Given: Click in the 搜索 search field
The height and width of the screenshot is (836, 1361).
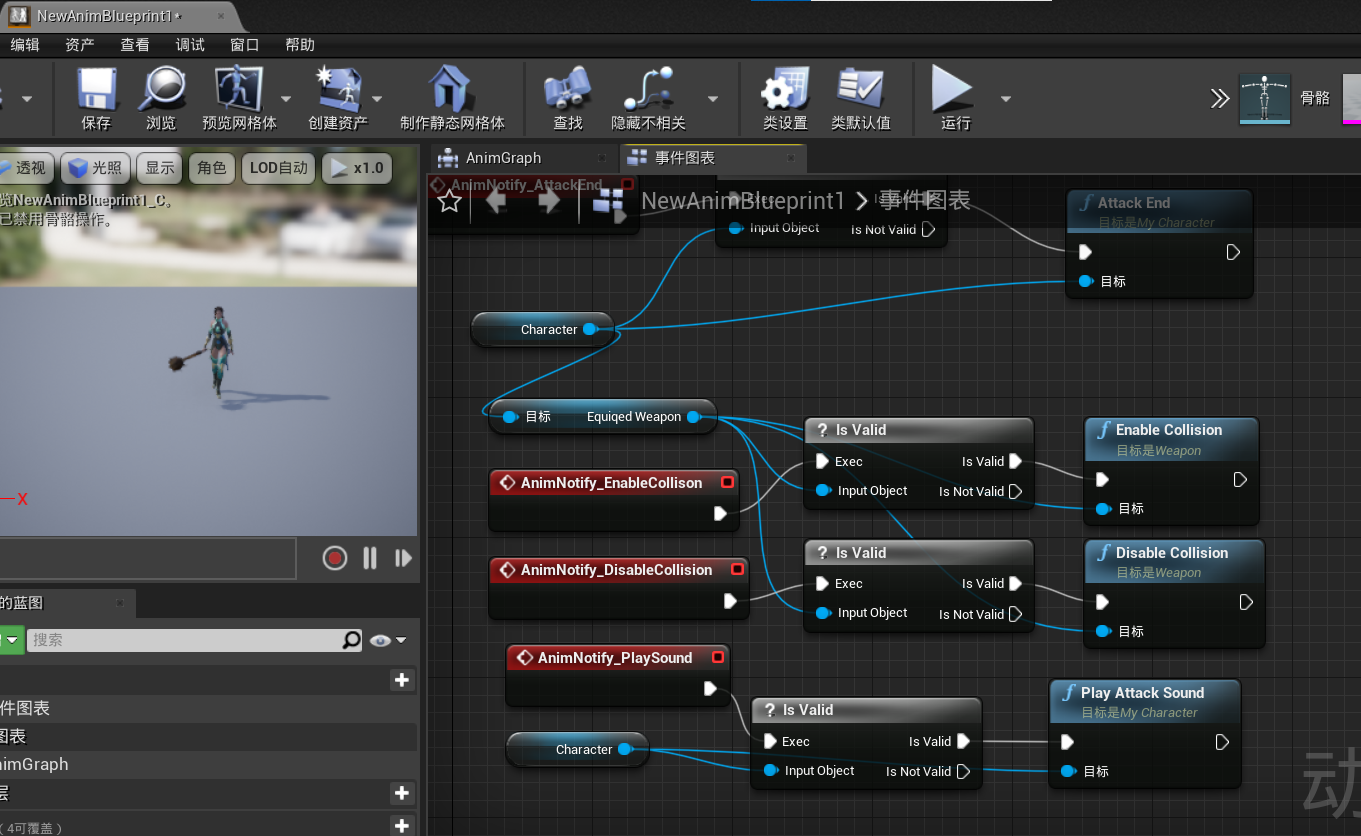Looking at the screenshot, I should (184, 640).
